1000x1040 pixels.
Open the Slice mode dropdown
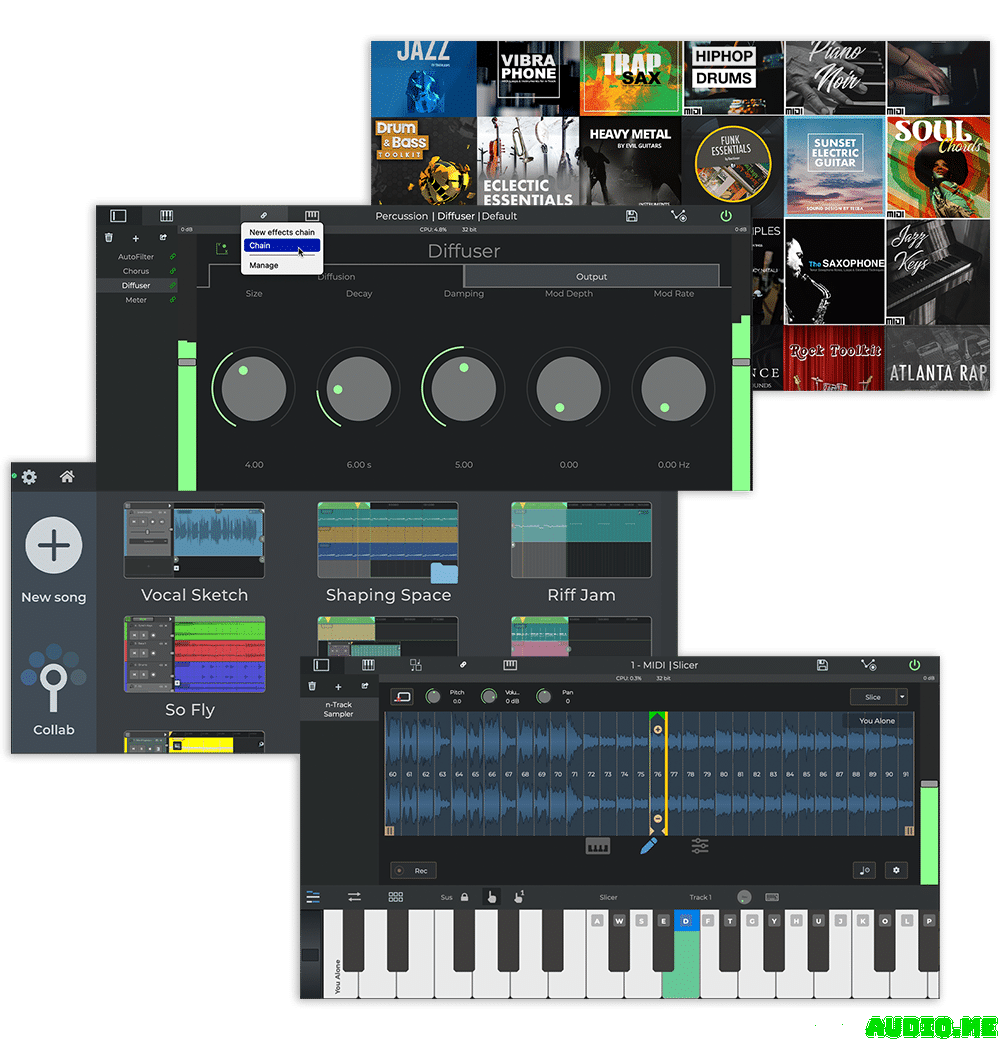point(873,697)
